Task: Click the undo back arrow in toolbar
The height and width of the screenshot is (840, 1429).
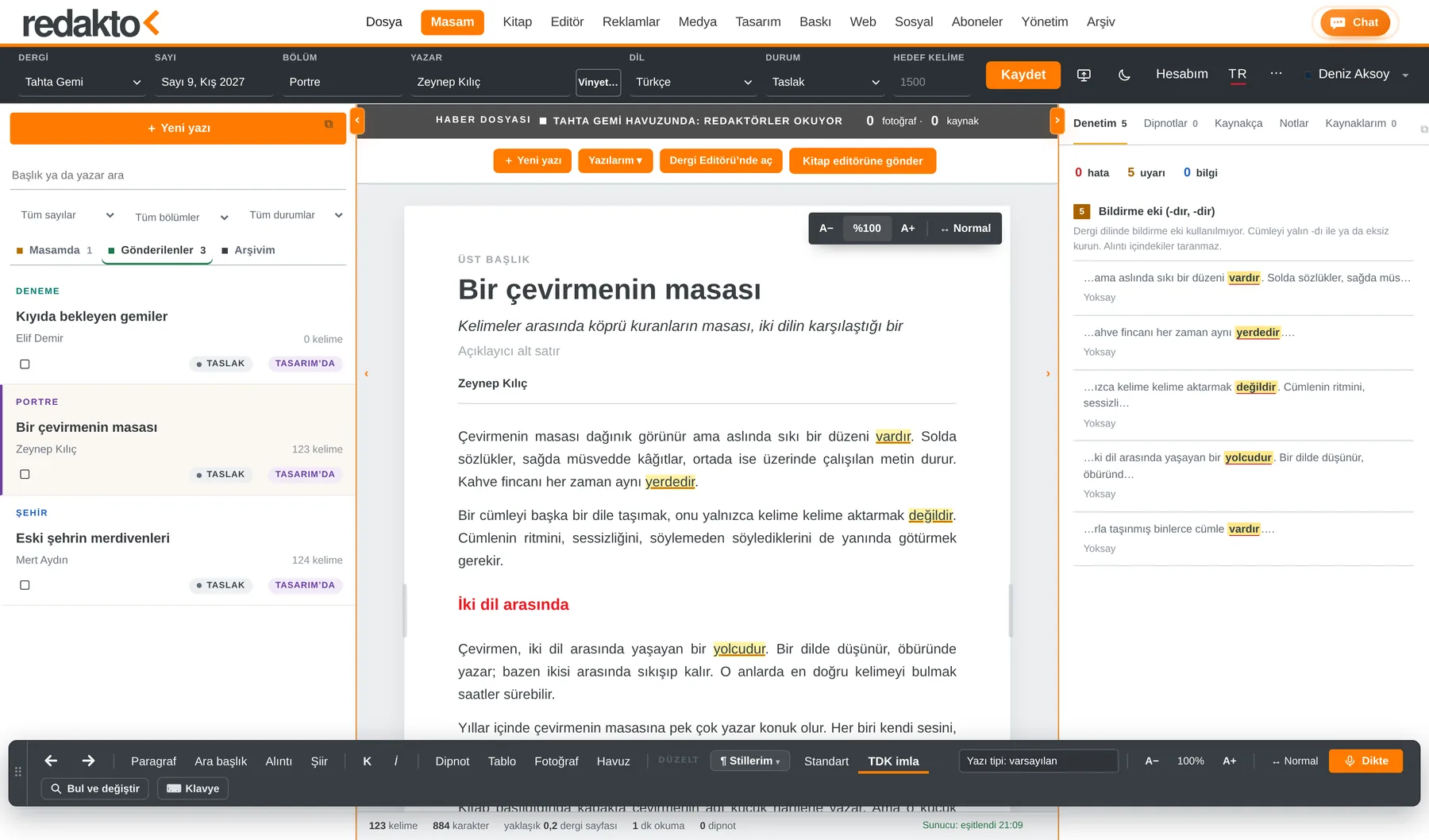Action: pos(51,761)
